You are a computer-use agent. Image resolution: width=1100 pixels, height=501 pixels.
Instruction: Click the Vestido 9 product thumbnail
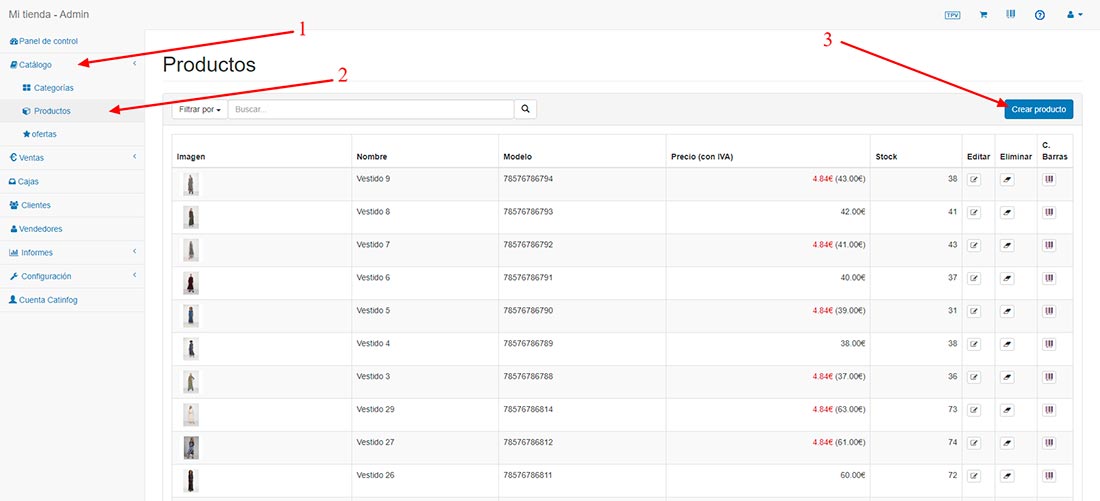pyautogui.click(x=191, y=185)
